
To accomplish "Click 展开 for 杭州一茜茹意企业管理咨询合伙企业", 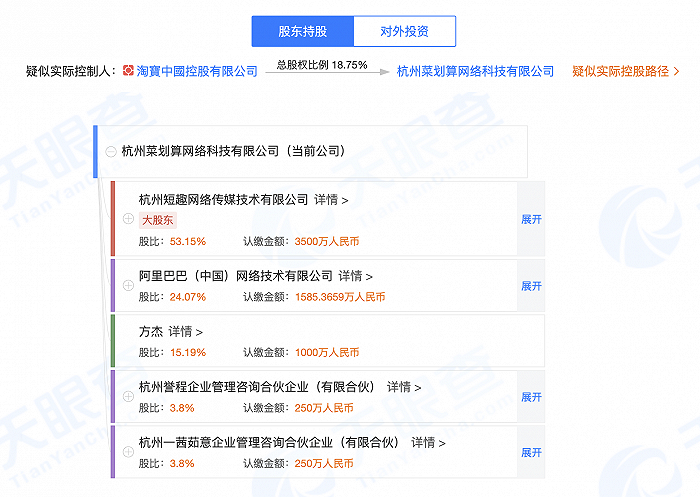I will 531,452.
